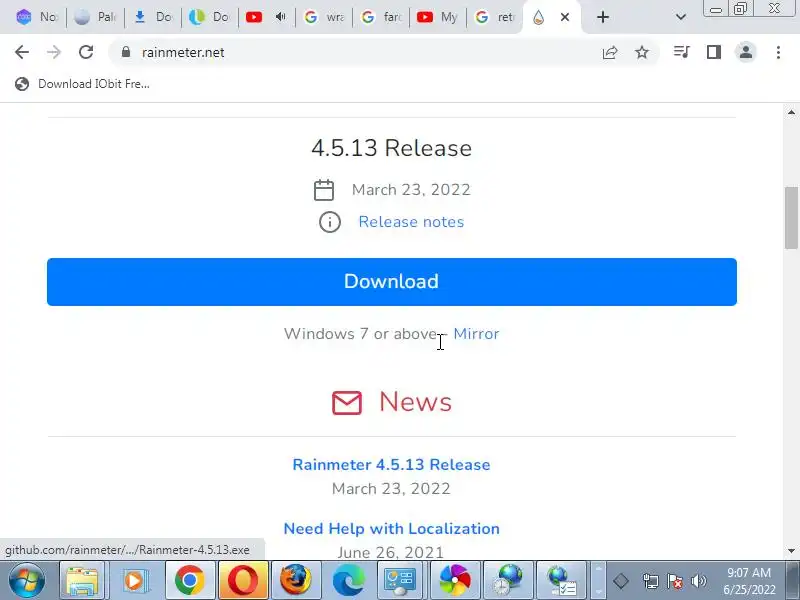
Task: Click the 'Windows 7 or above' text
Action: tap(361, 334)
